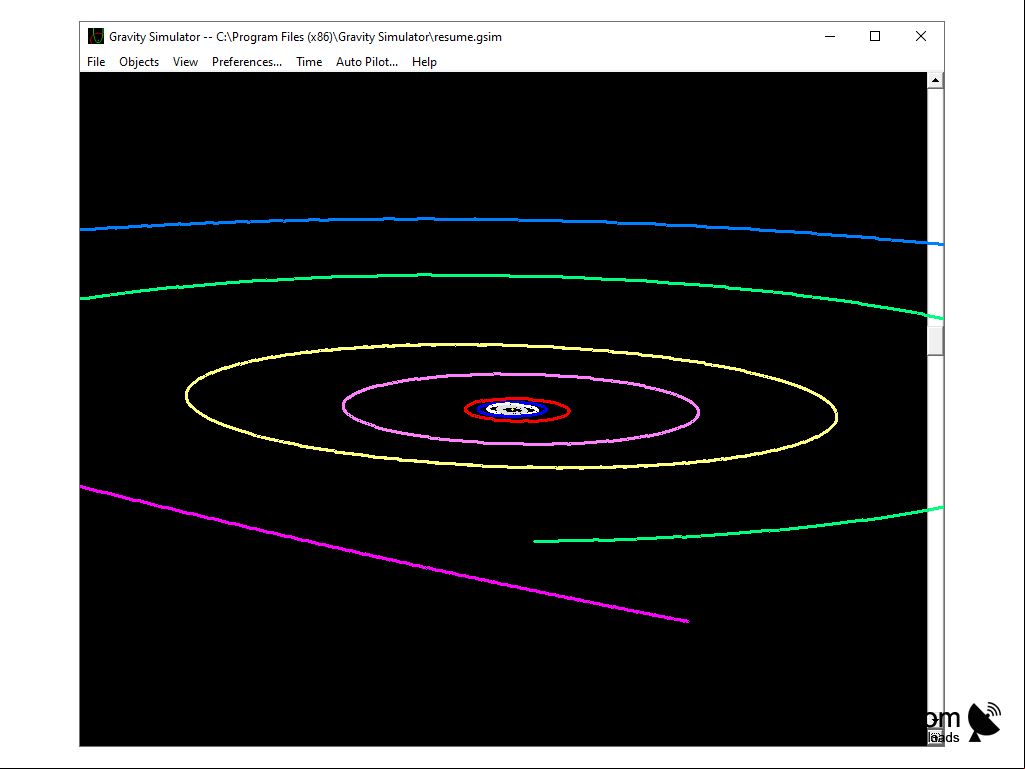Open the File menu
Image resolution: width=1025 pixels, height=769 pixels.
coord(96,62)
